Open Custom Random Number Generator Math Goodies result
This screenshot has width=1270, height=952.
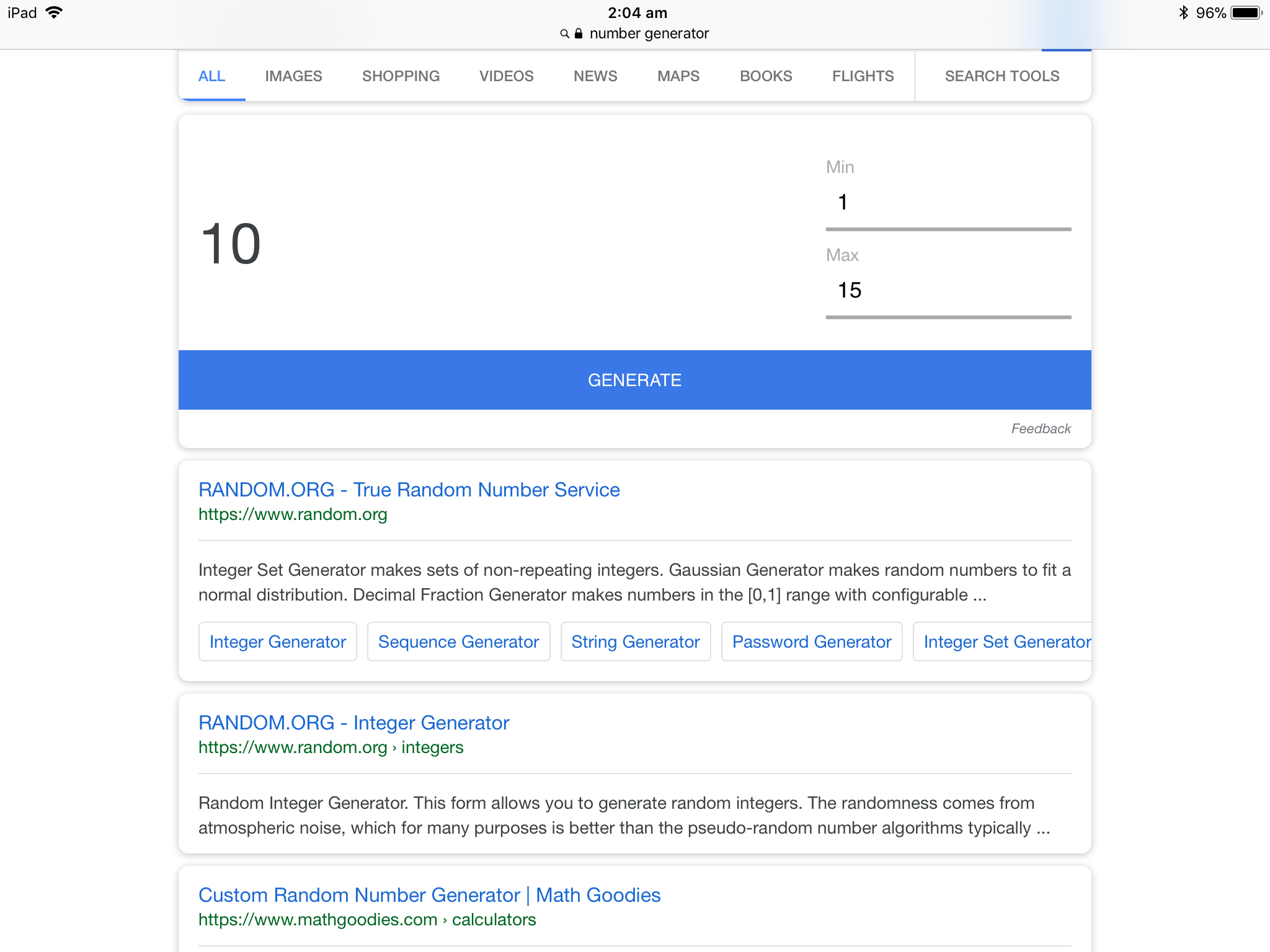point(429,895)
